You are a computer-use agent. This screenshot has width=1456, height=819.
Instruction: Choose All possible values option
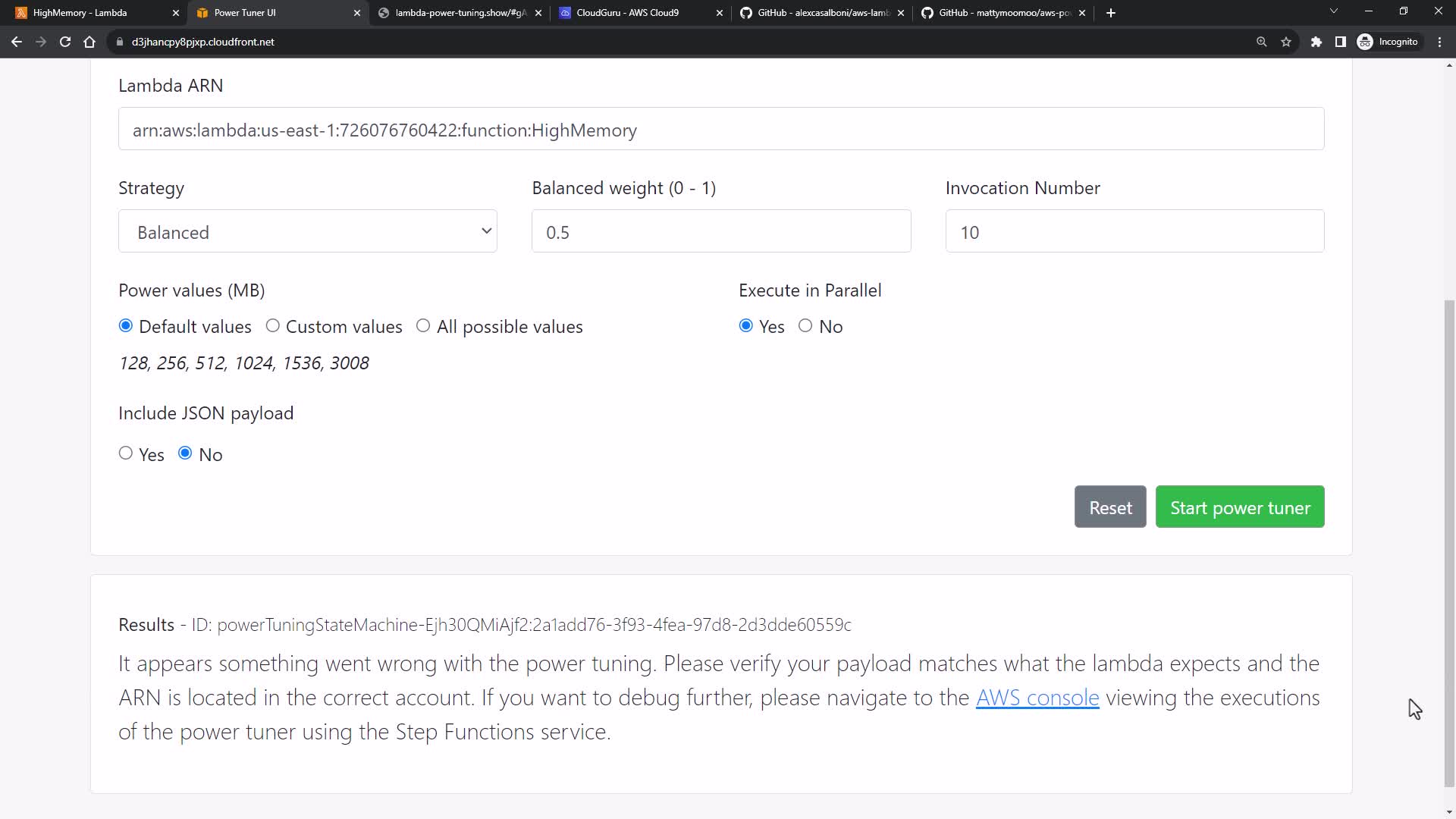[x=423, y=326]
